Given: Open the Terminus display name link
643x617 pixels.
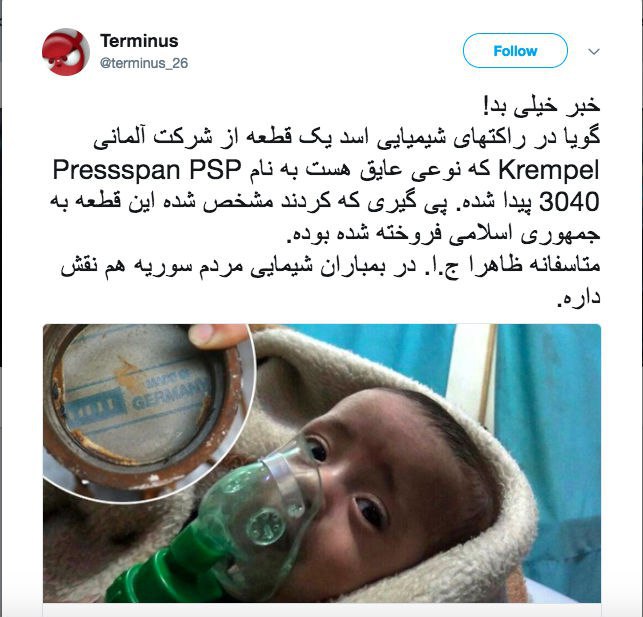Looking at the screenshot, I should pyautogui.click(x=139, y=41).
